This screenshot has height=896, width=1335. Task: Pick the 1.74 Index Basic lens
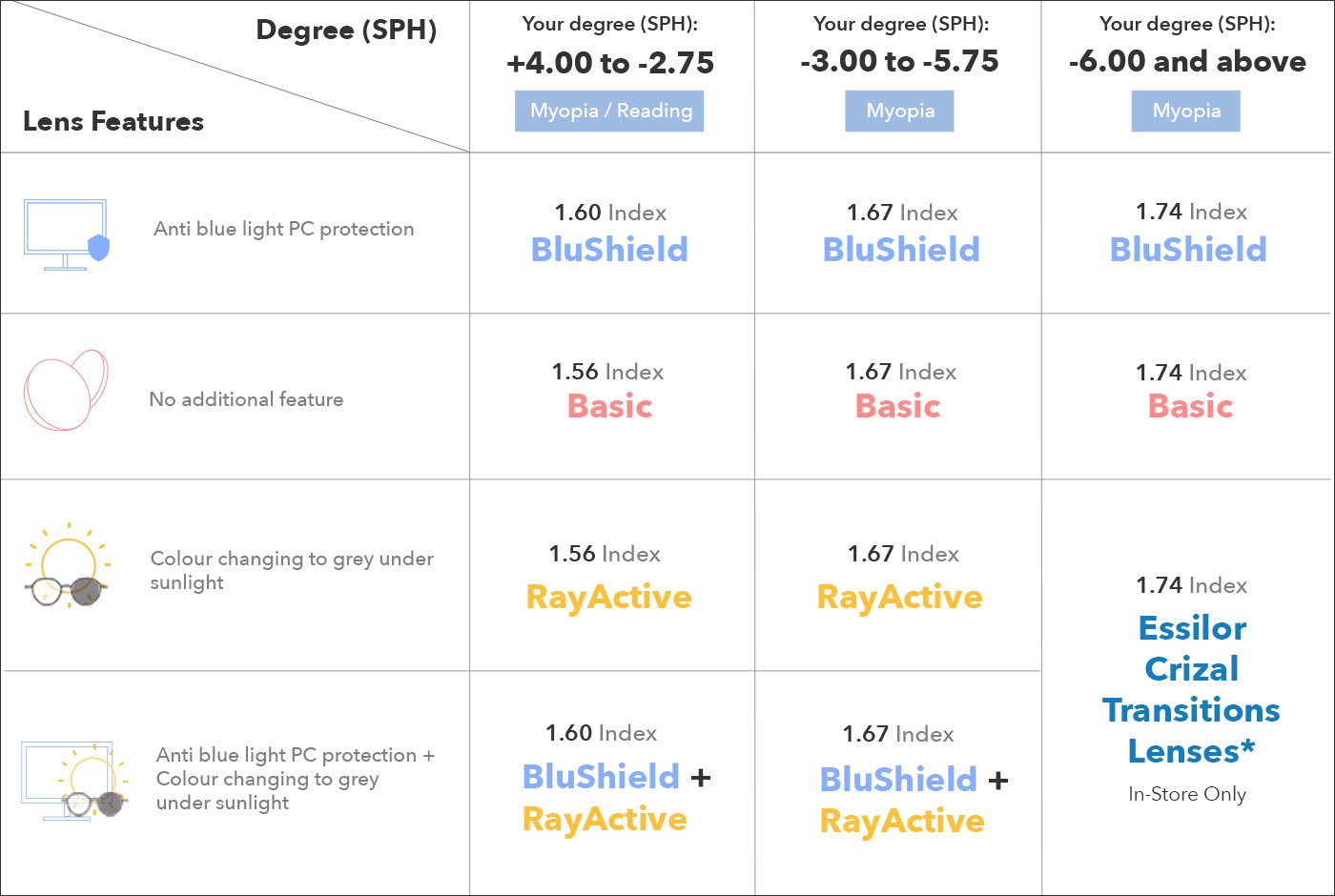click(x=1191, y=391)
